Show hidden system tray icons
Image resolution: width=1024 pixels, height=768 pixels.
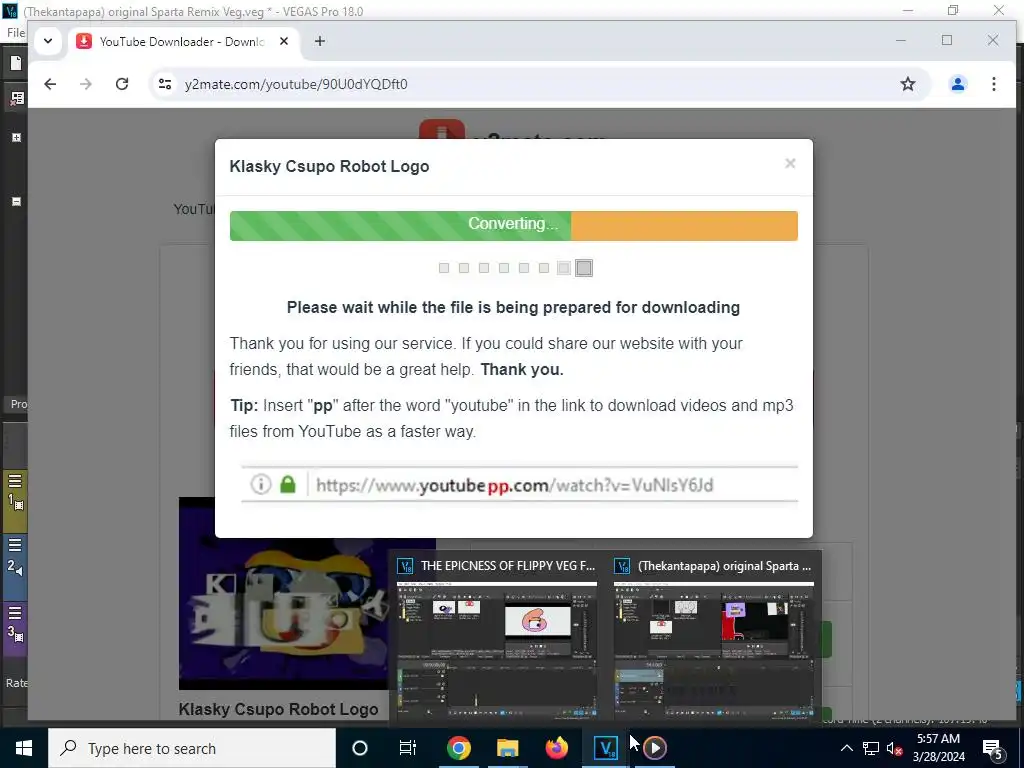tap(846, 748)
